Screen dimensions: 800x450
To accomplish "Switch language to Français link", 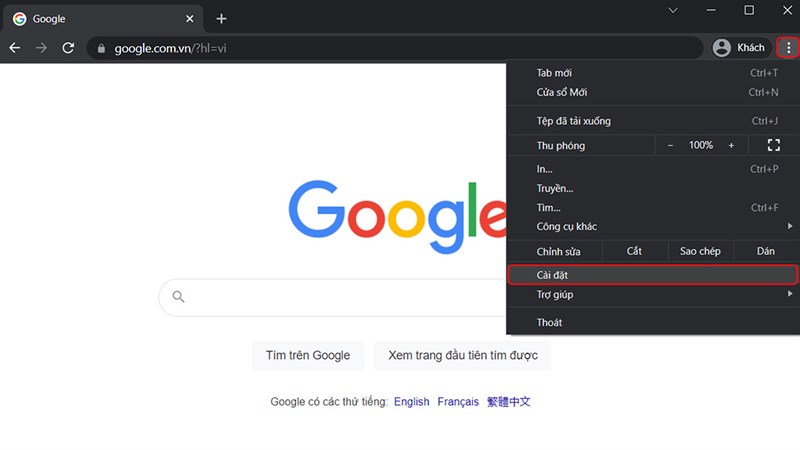I will [458, 402].
